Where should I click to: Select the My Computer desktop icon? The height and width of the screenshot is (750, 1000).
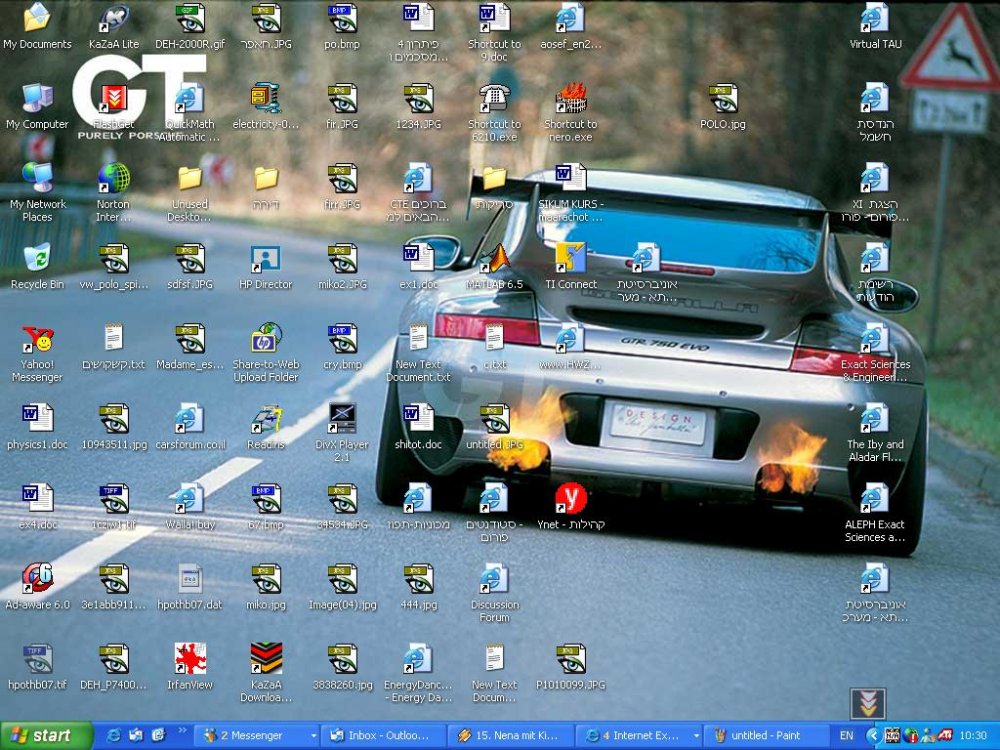tap(37, 98)
